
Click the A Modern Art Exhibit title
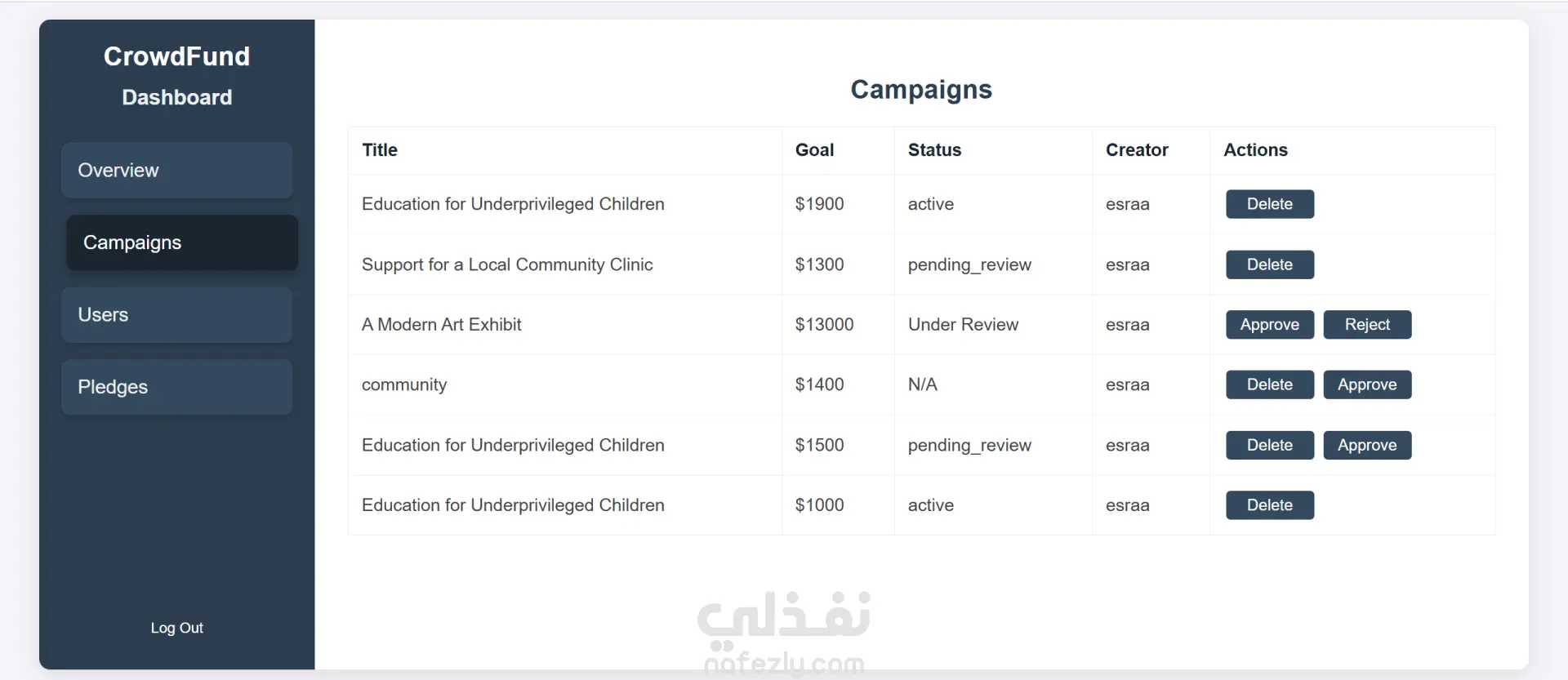(x=441, y=325)
